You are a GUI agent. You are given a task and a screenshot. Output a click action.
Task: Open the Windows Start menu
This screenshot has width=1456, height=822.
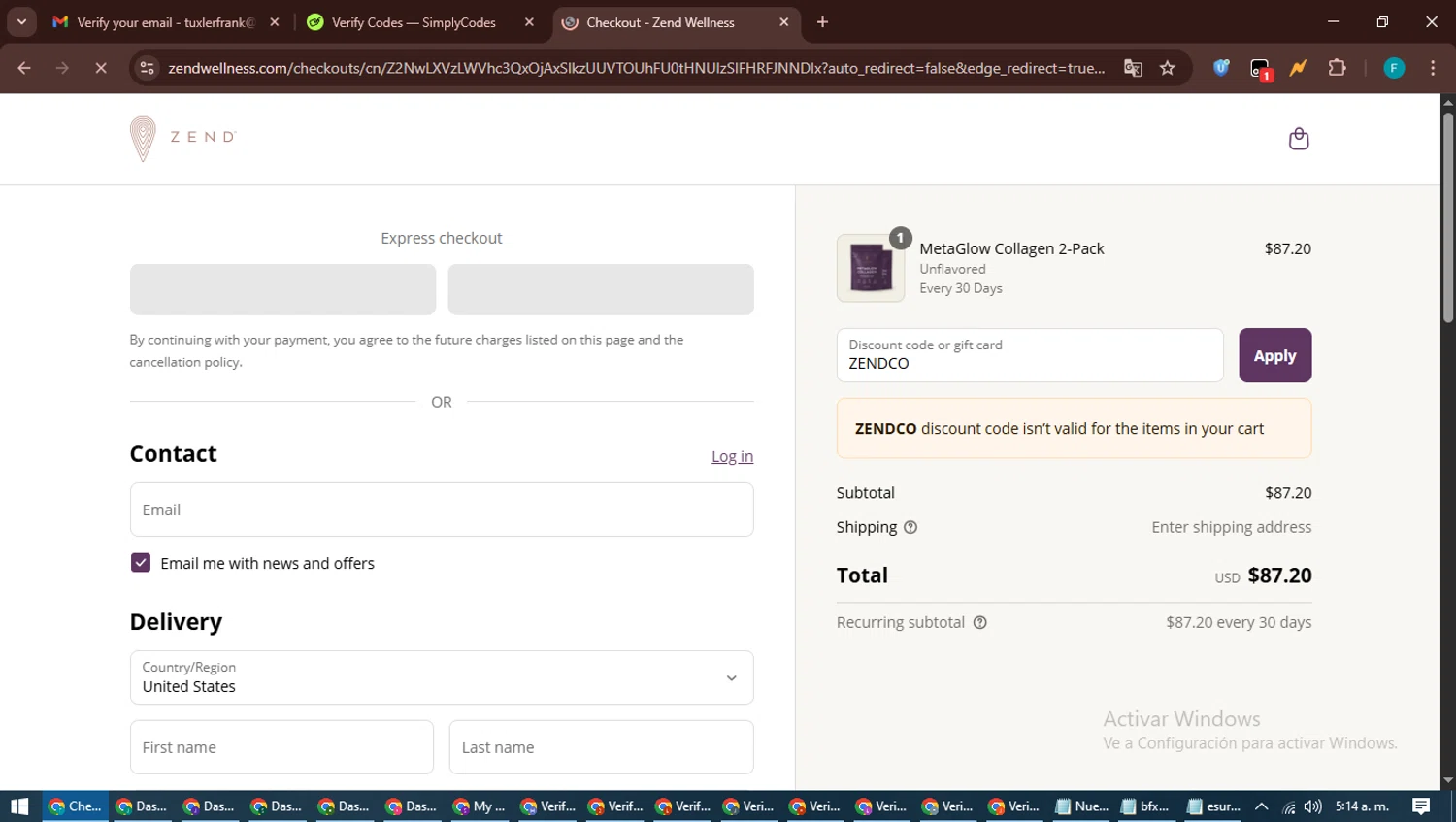[19, 806]
